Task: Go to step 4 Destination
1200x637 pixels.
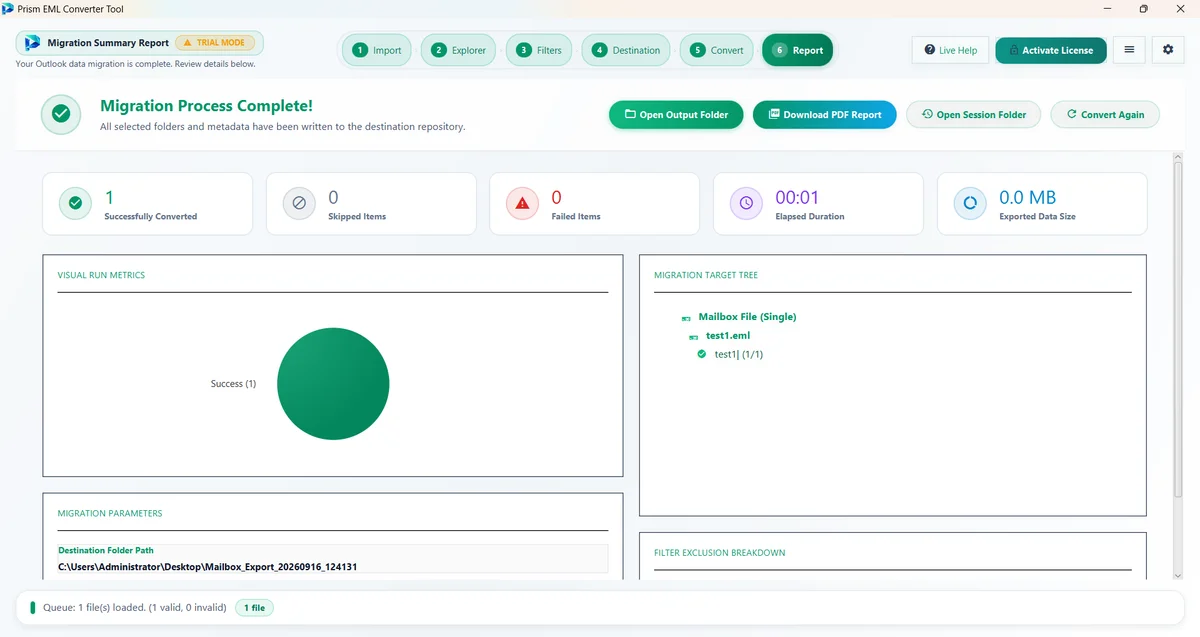Action: 626,50
